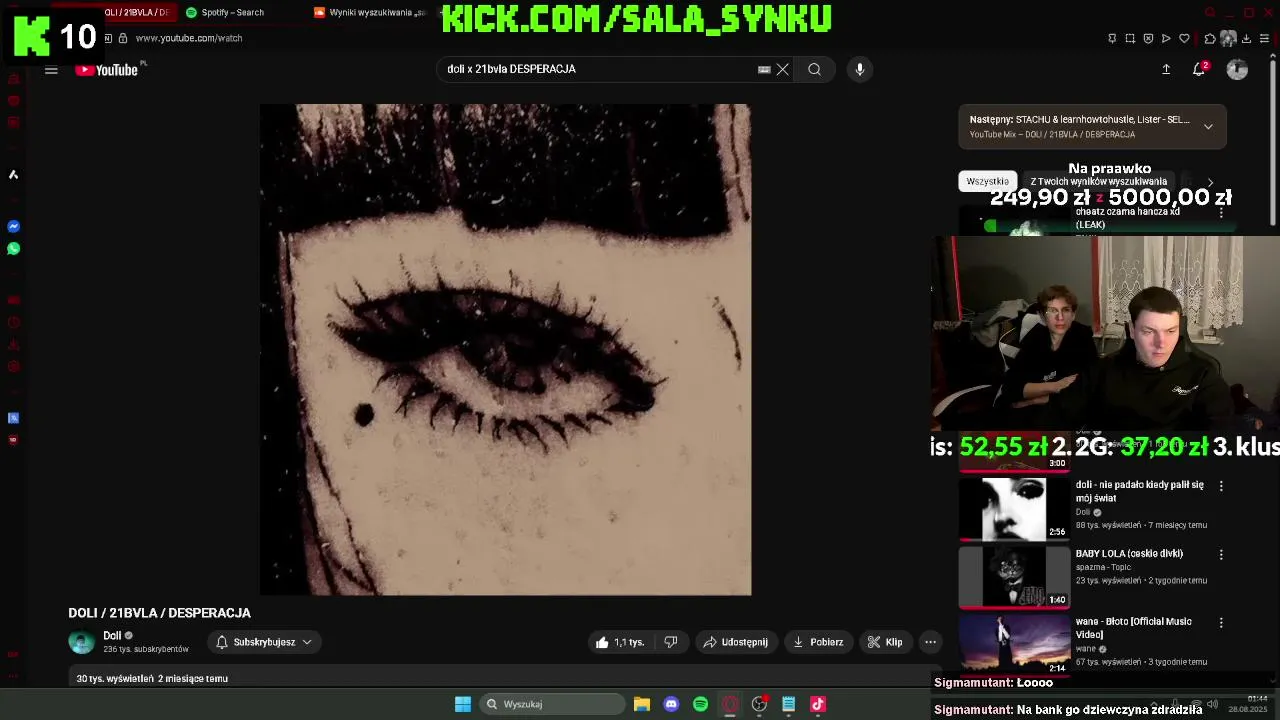This screenshot has width=1280, height=720.
Task: Switch to Wyniki wyszukiwania SoundCloud tab
Action: [x=370, y=12]
